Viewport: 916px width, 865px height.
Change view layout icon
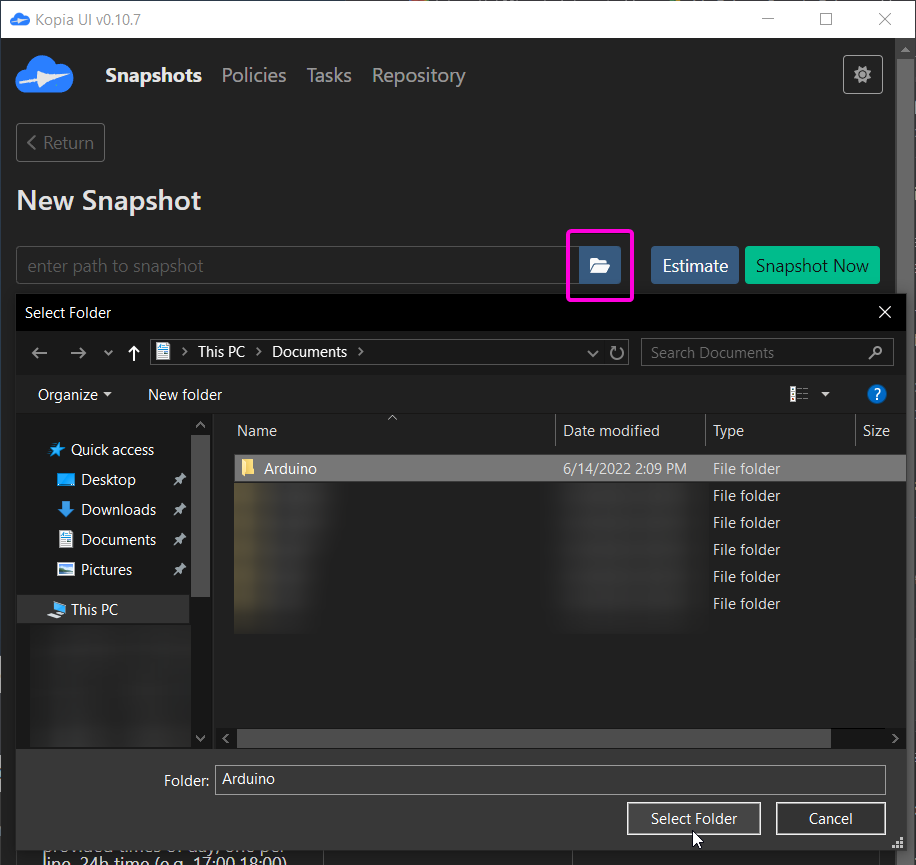799,394
